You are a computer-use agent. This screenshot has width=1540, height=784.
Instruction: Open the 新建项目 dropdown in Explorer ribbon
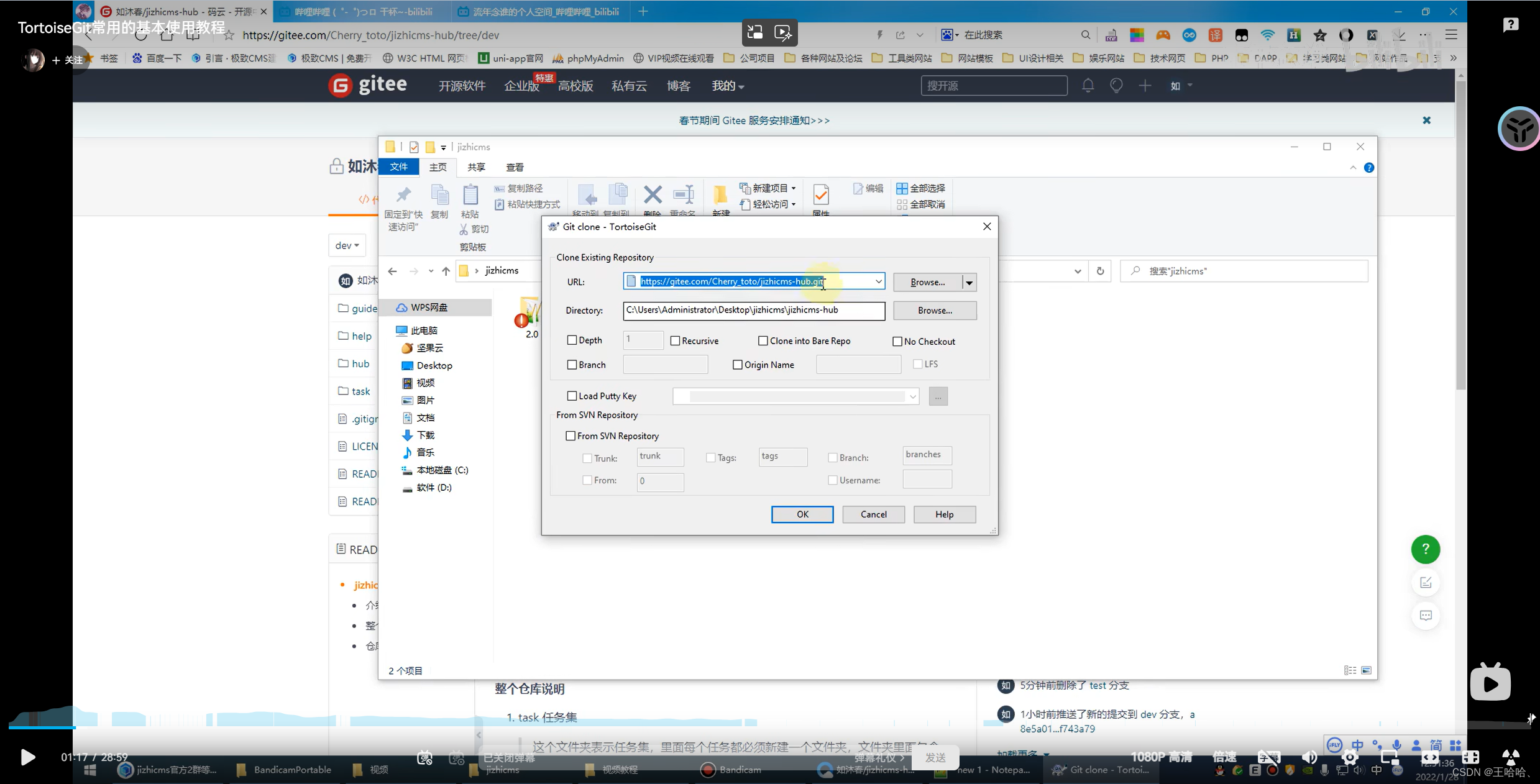[x=768, y=188]
